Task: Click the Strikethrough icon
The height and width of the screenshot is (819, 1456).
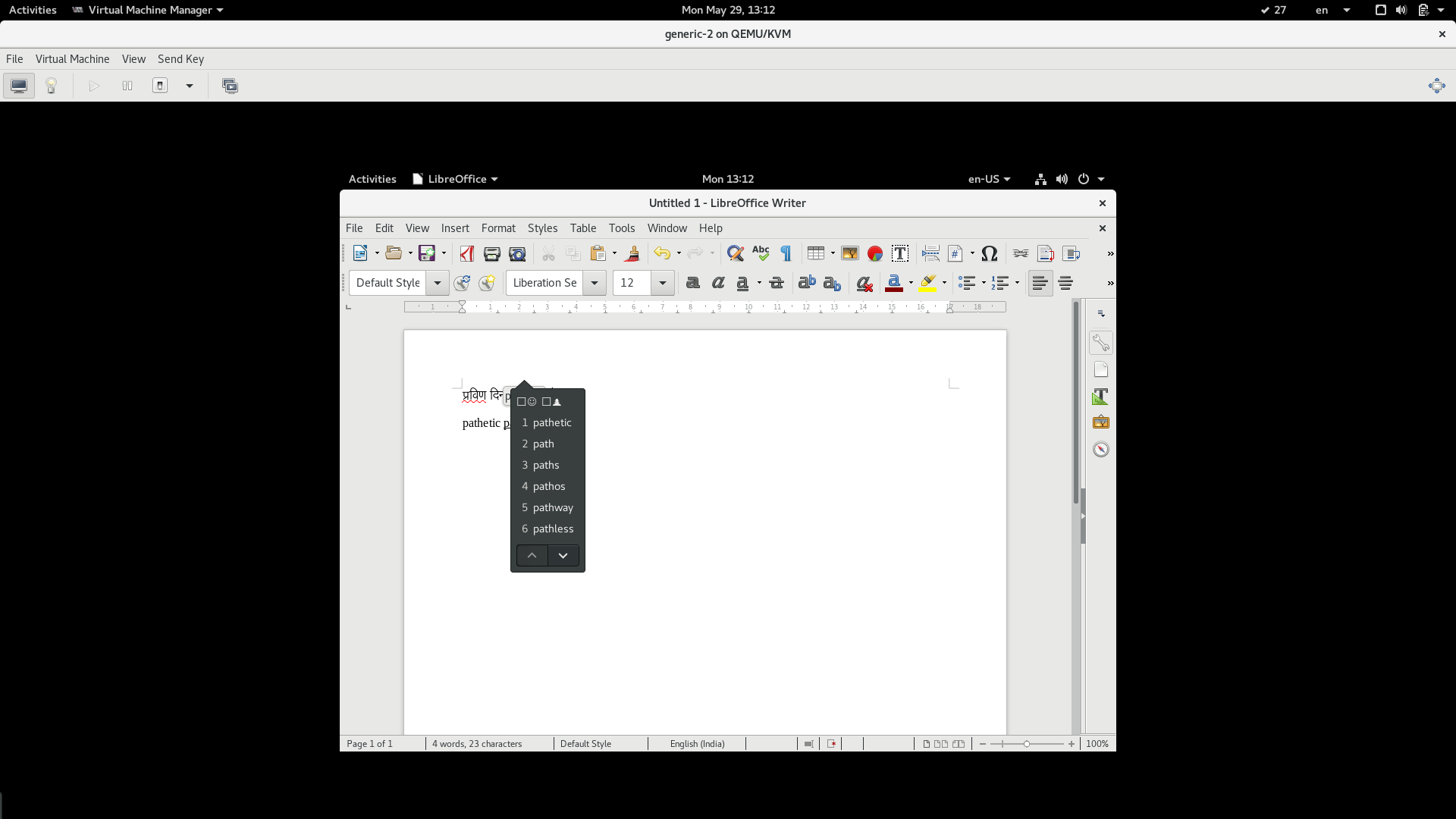Action: 776,283
